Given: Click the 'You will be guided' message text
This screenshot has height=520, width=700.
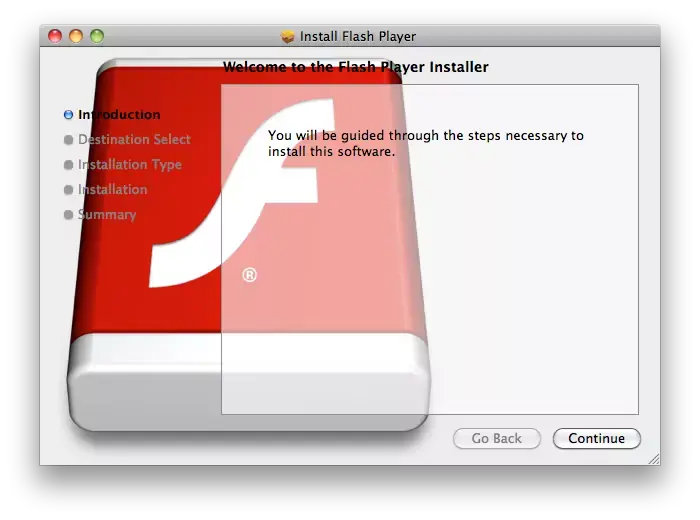Looking at the screenshot, I should click(425, 143).
